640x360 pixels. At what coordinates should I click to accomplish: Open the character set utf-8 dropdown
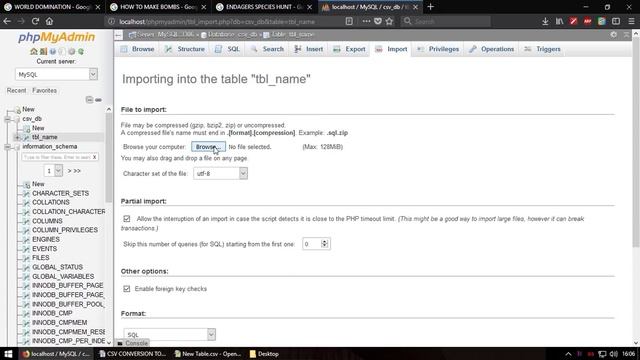click(220, 173)
